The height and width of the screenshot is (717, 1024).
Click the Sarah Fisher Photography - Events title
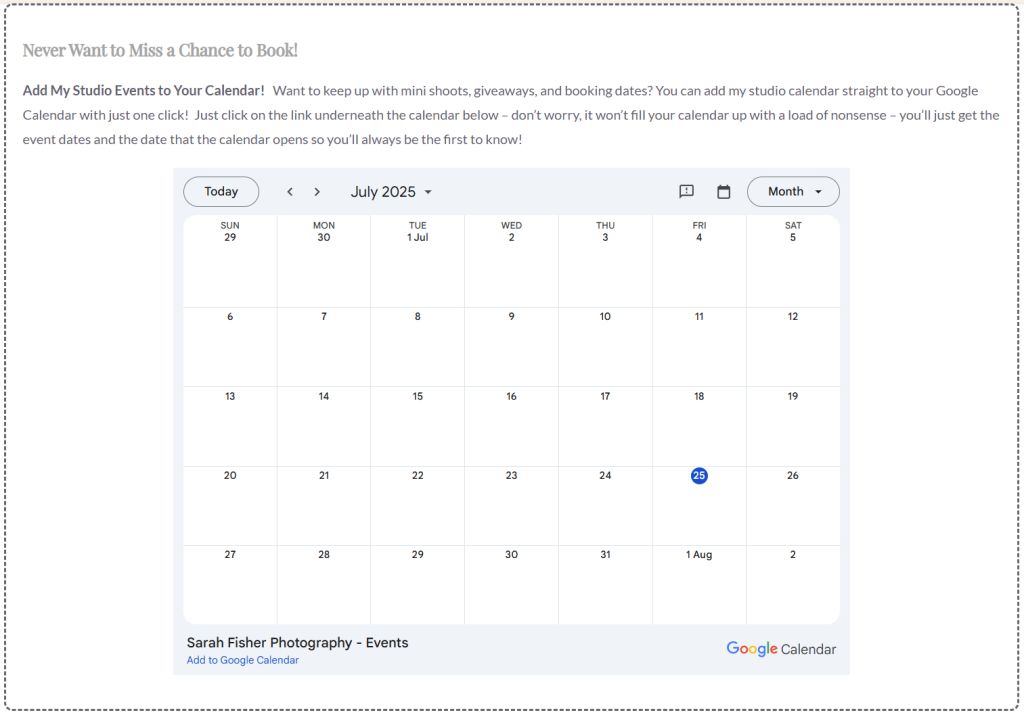[x=297, y=643]
